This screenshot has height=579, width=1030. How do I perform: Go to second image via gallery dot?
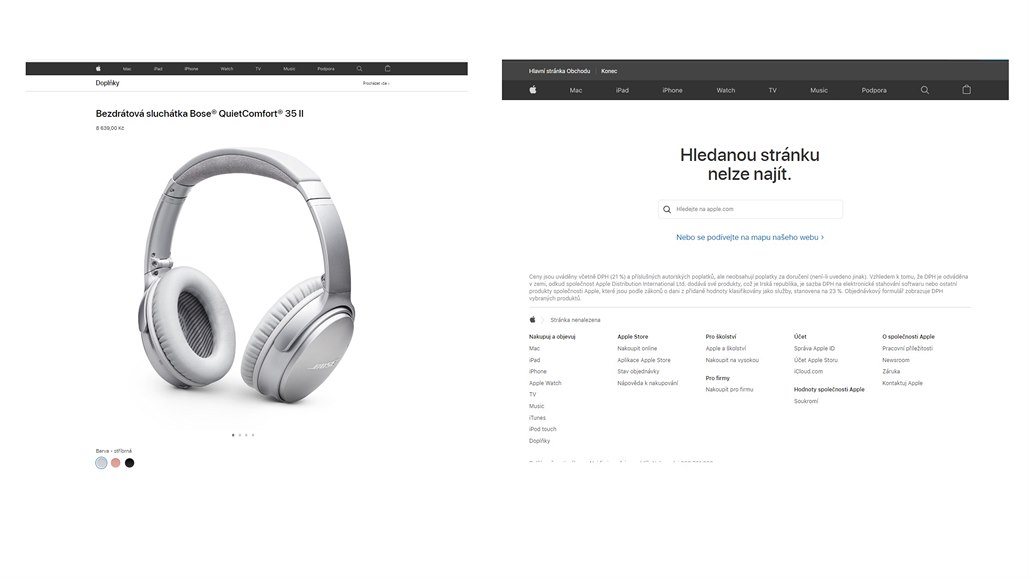click(x=240, y=435)
